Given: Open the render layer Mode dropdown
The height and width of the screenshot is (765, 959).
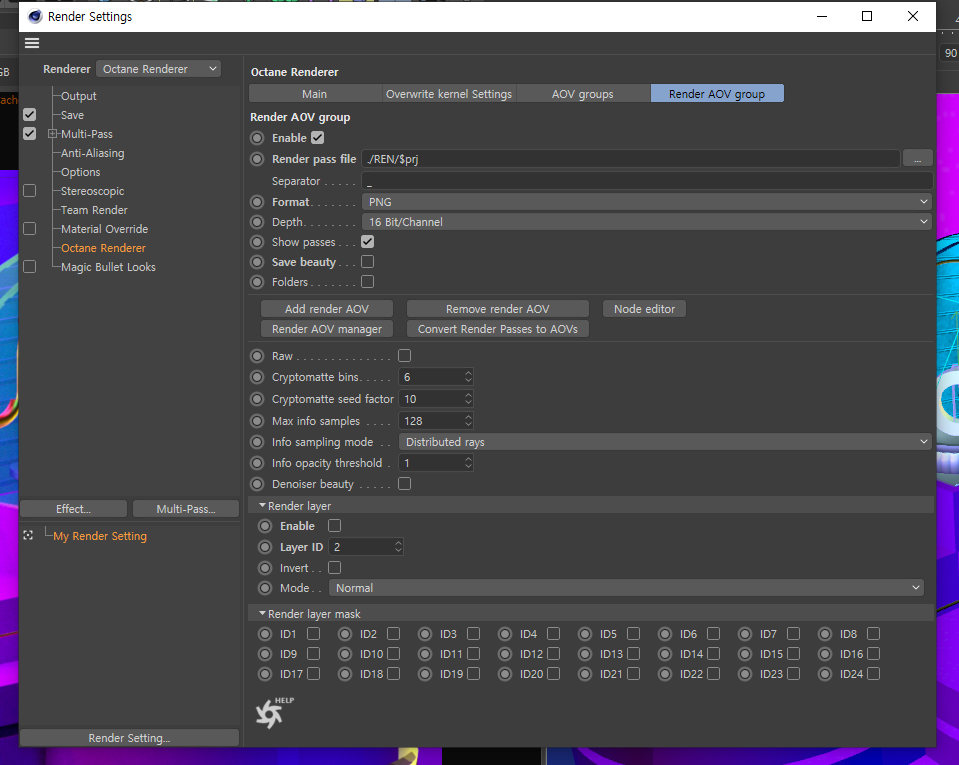Looking at the screenshot, I should [626, 588].
